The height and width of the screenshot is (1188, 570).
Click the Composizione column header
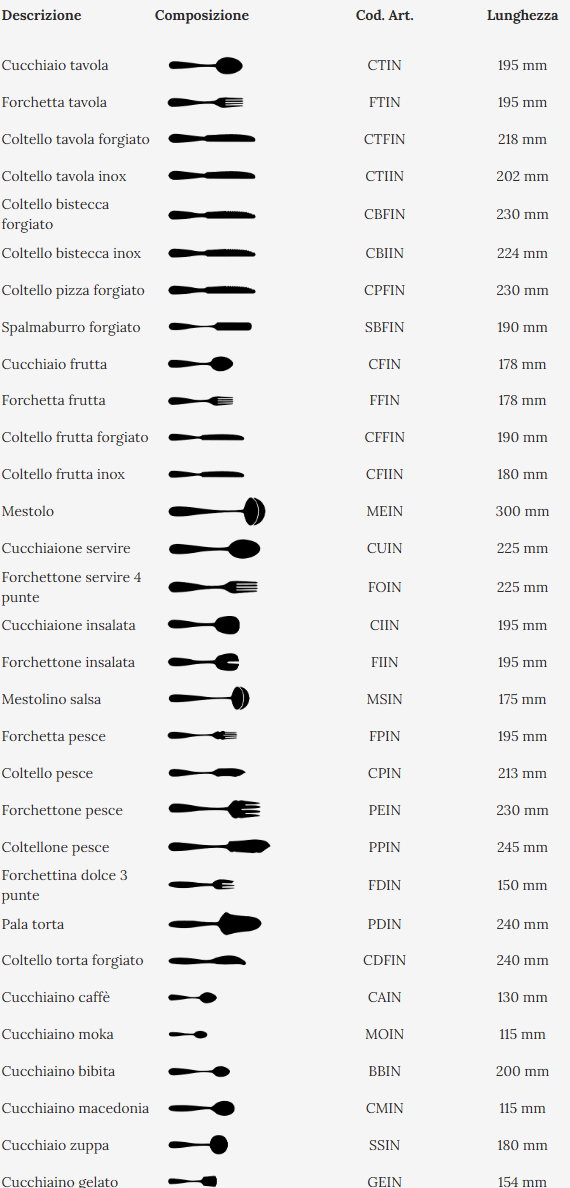tap(202, 15)
